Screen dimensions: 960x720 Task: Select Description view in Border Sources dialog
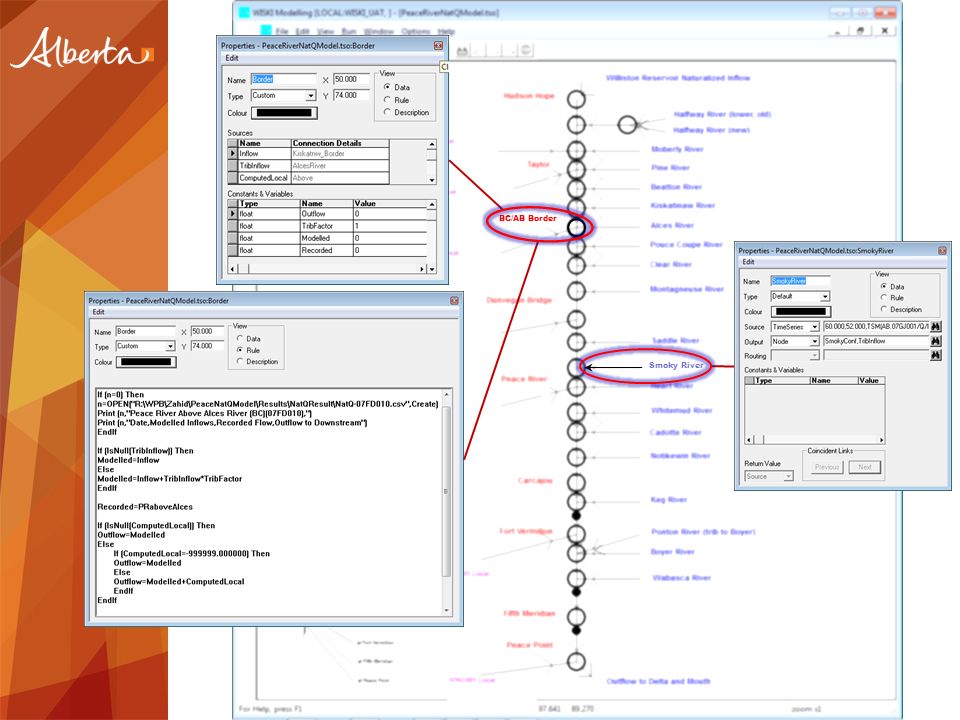[387, 112]
